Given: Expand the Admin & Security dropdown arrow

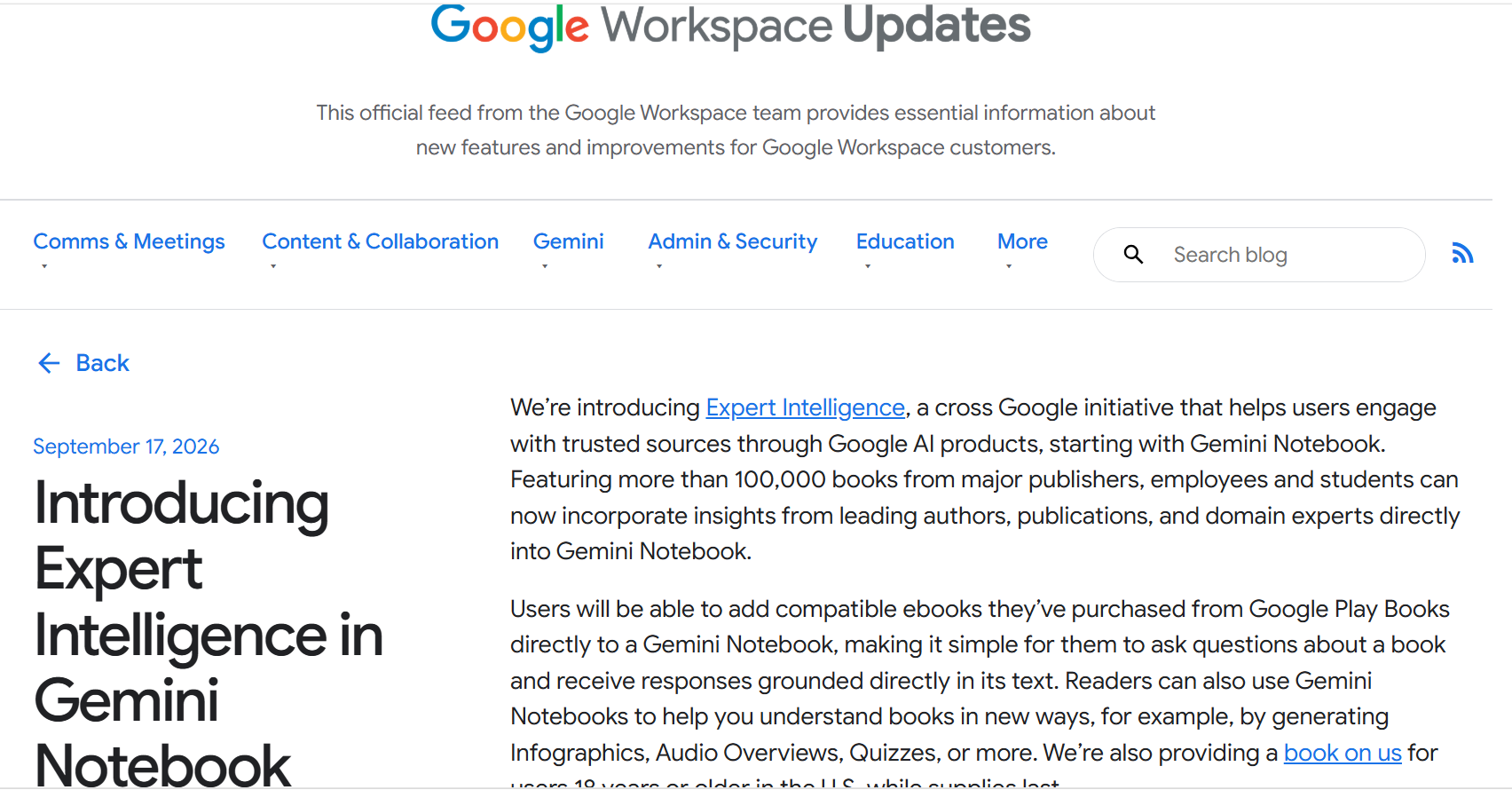Looking at the screenshot, I should pos(659,266).
